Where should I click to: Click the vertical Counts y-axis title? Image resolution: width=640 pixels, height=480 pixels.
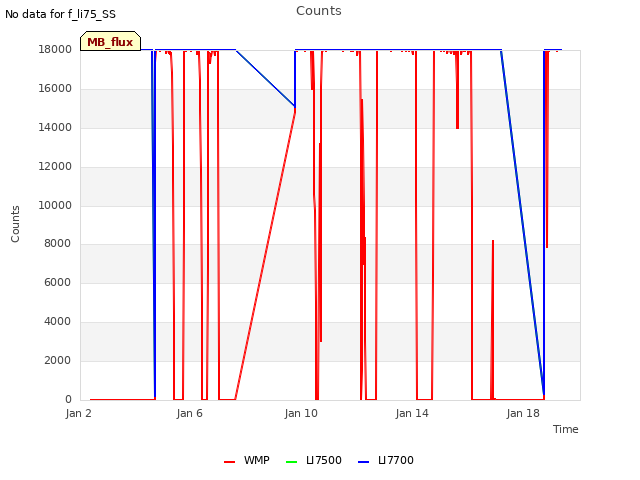pyautogui.click(x=15, y=224)
